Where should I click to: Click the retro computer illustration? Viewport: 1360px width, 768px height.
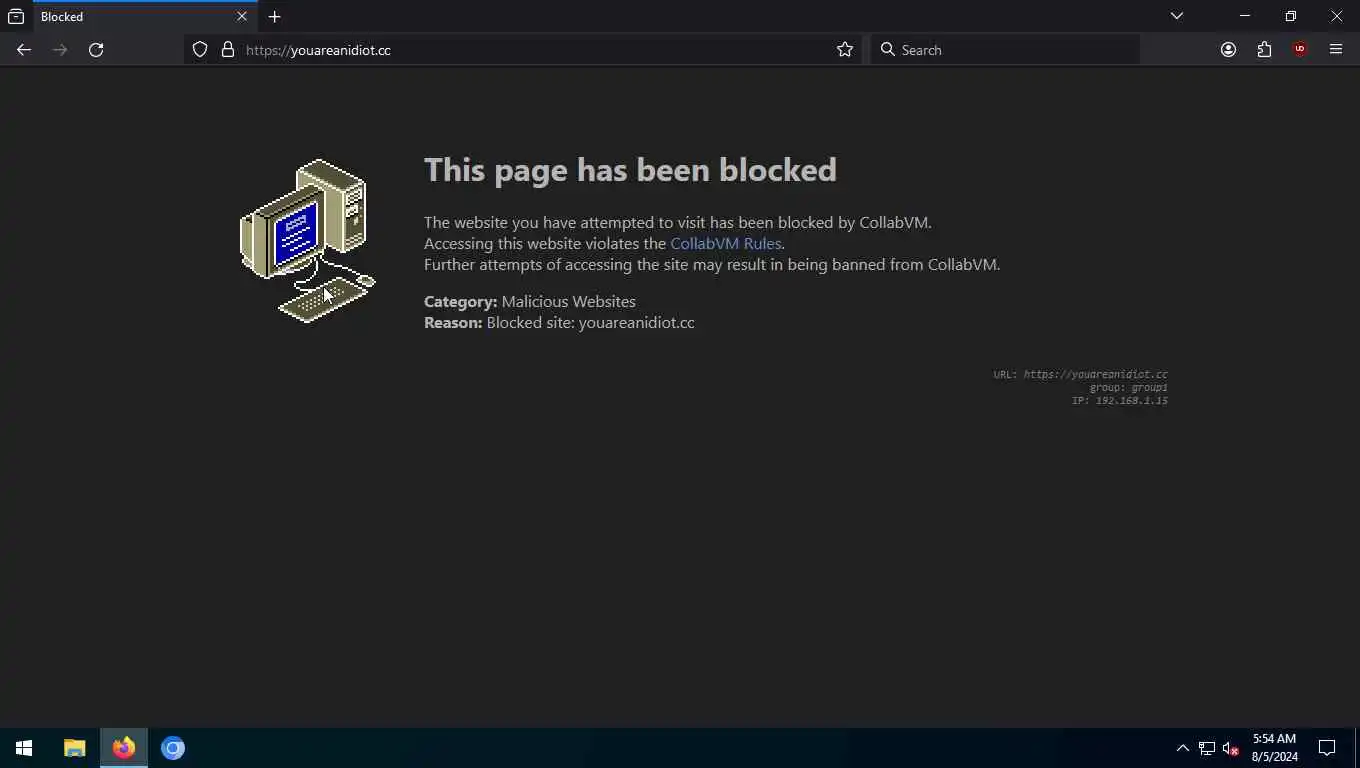coord(307,241)
